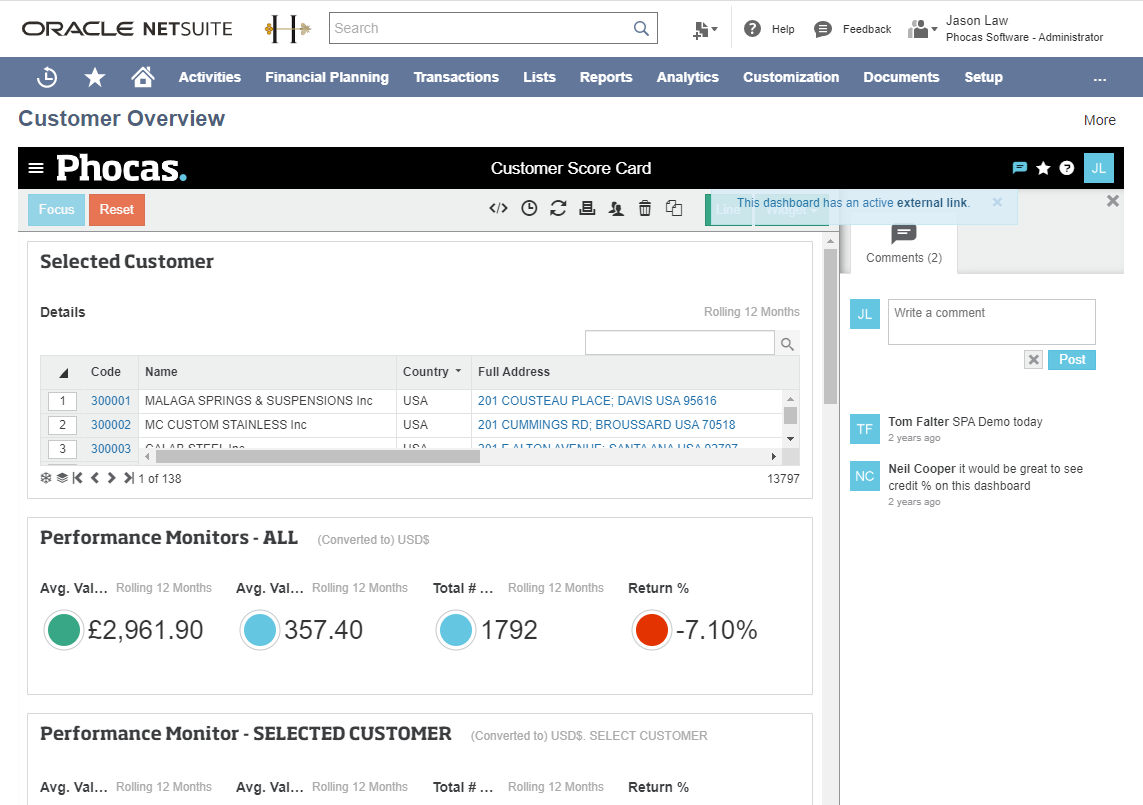Click the grid horizontal scrollbar thumb

318,456
